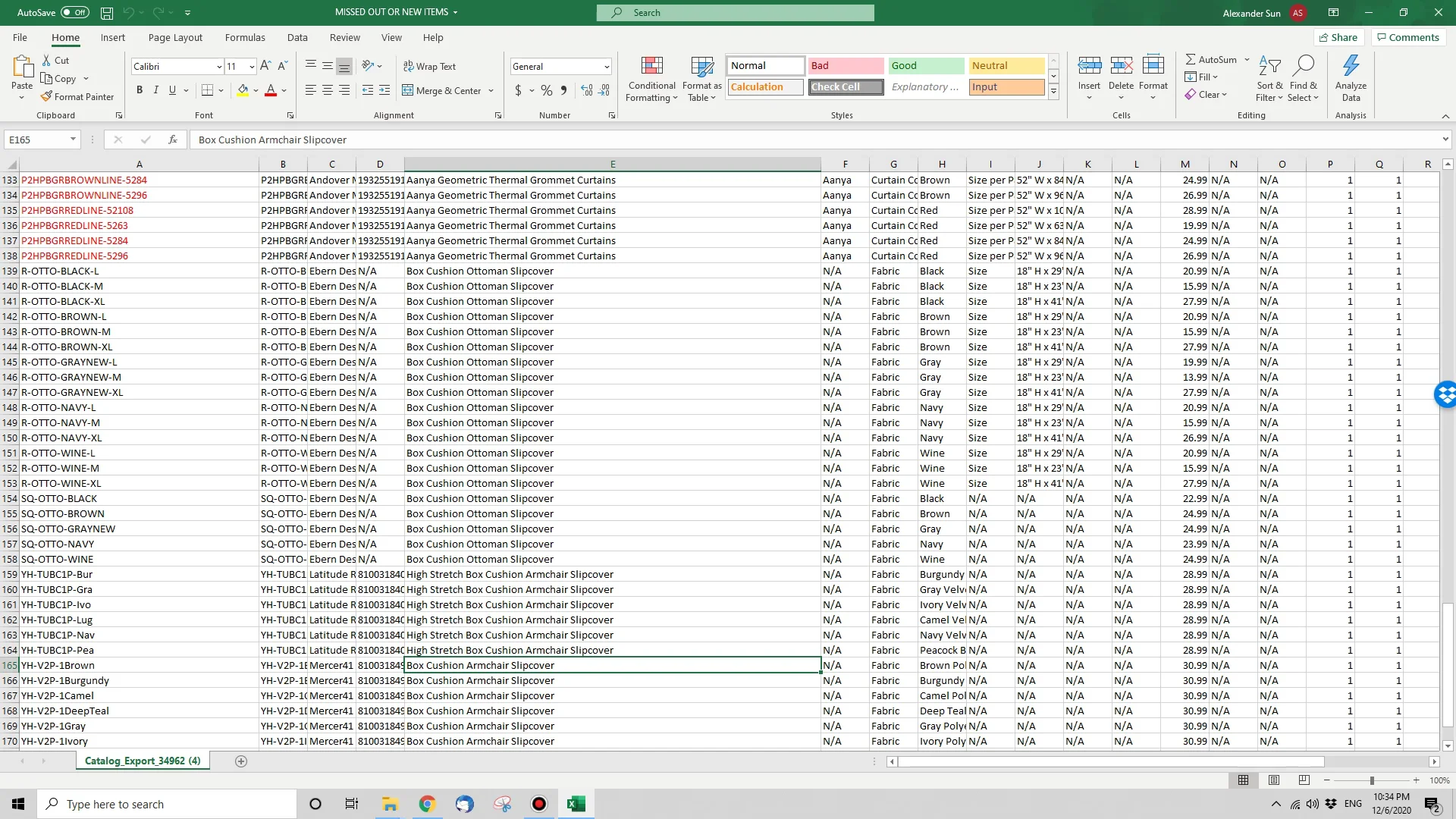Expand the borders dropdown arrow
This screenshot has height=819, width=1456.
pyautogui.click(x=221, y=89)
